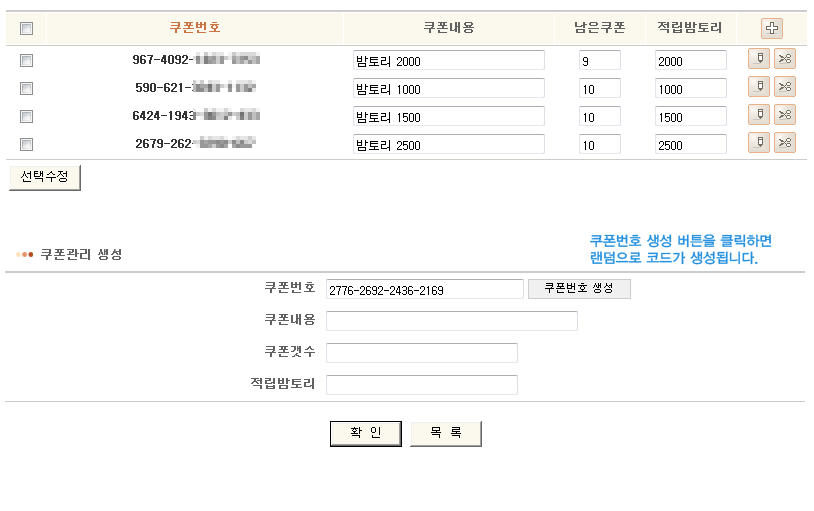Click pencil edit icon for coupon 6424-1943

(x=759, y=116)
